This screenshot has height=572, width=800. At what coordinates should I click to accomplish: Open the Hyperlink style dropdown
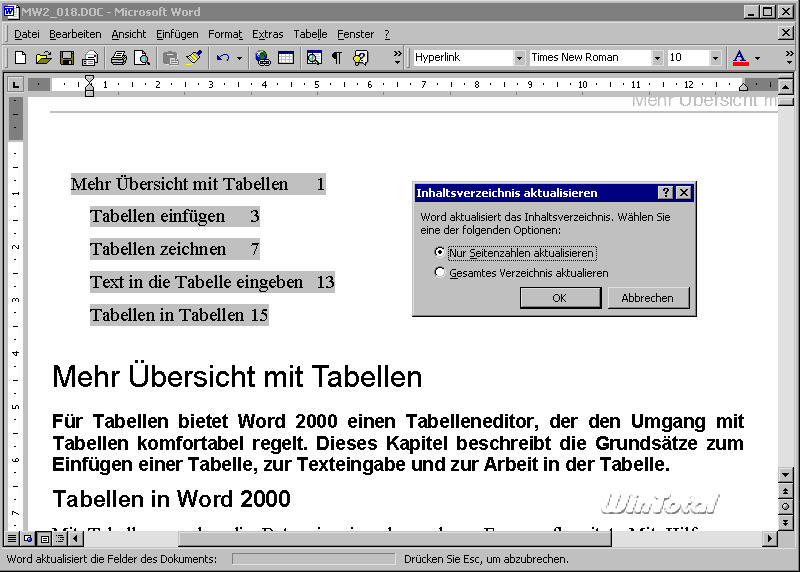(519, 58)
